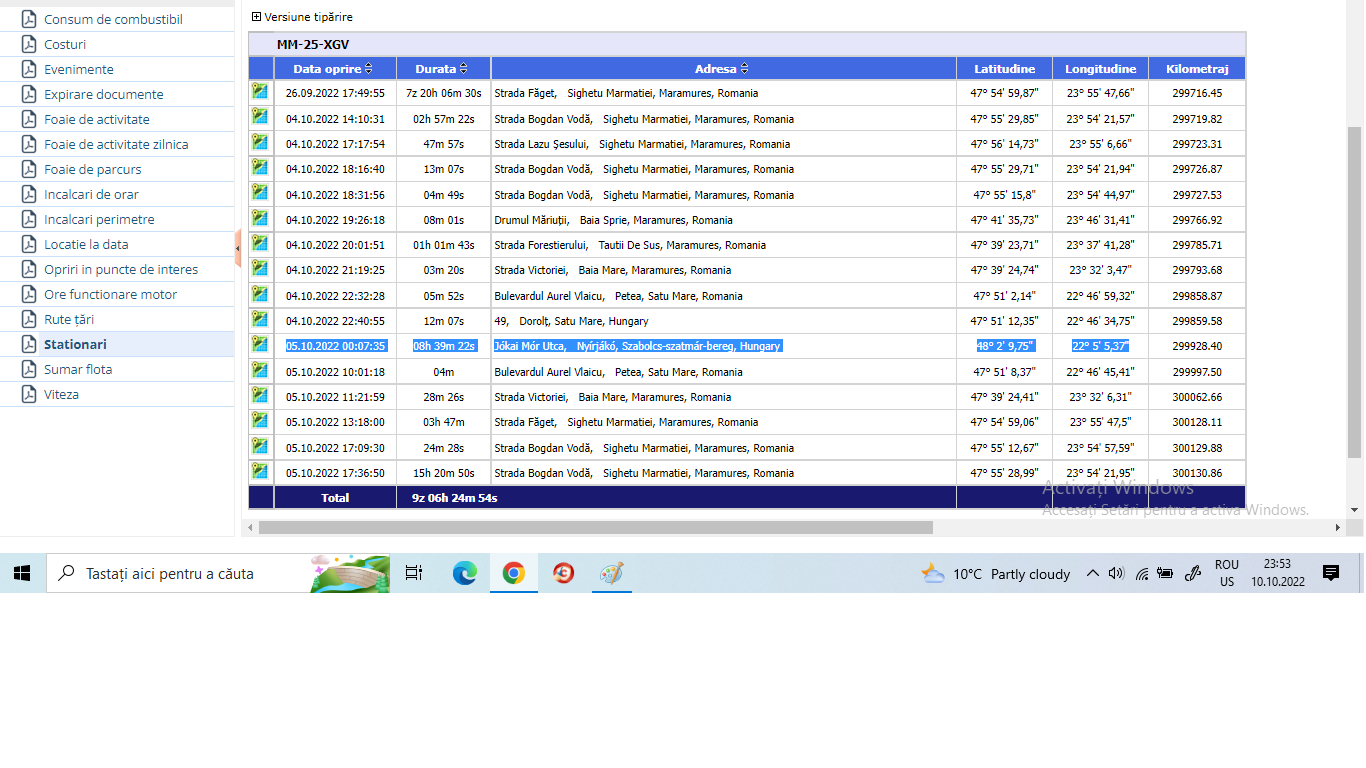The width and height of the screenshot is (1366, 768).
Task: Open map icon for Strada Făget 26.09.2022 row
Action: [260, 92]
